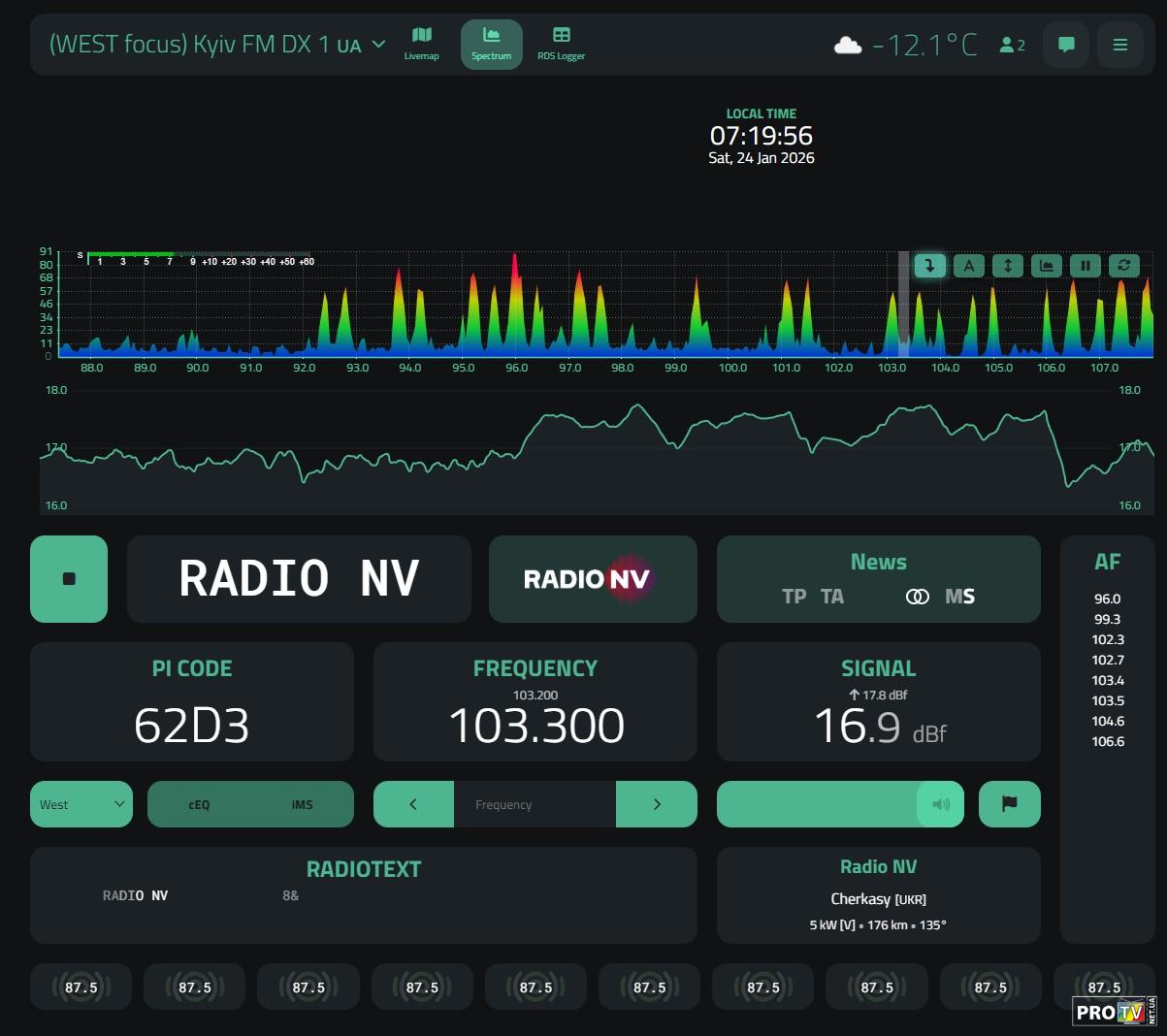This screenshot has width=1167, height=1036.
Task: Select alternative frequency 99.3
Action: (1107, 619)
